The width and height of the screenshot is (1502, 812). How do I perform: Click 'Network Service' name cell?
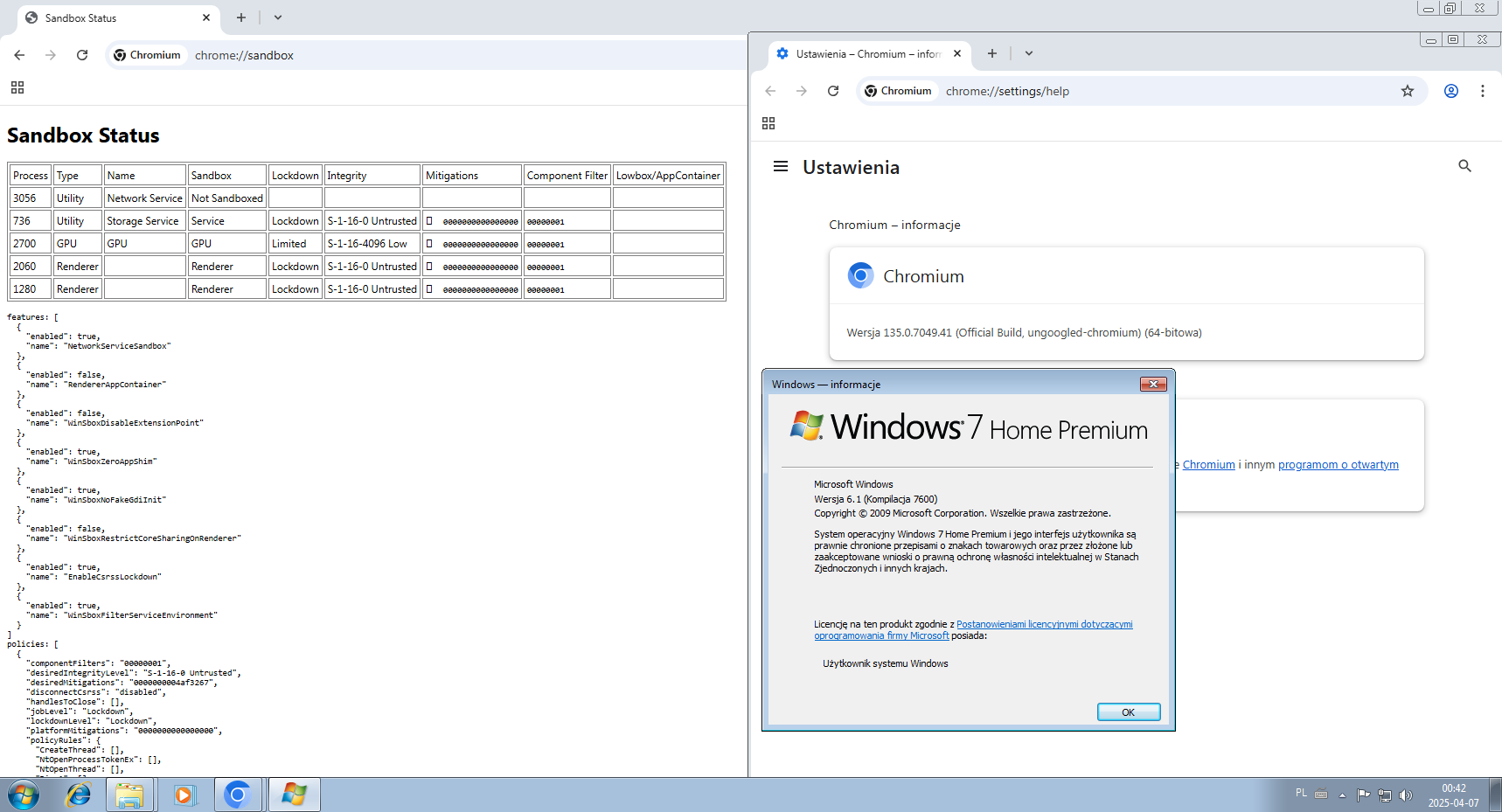pos(145,198)
